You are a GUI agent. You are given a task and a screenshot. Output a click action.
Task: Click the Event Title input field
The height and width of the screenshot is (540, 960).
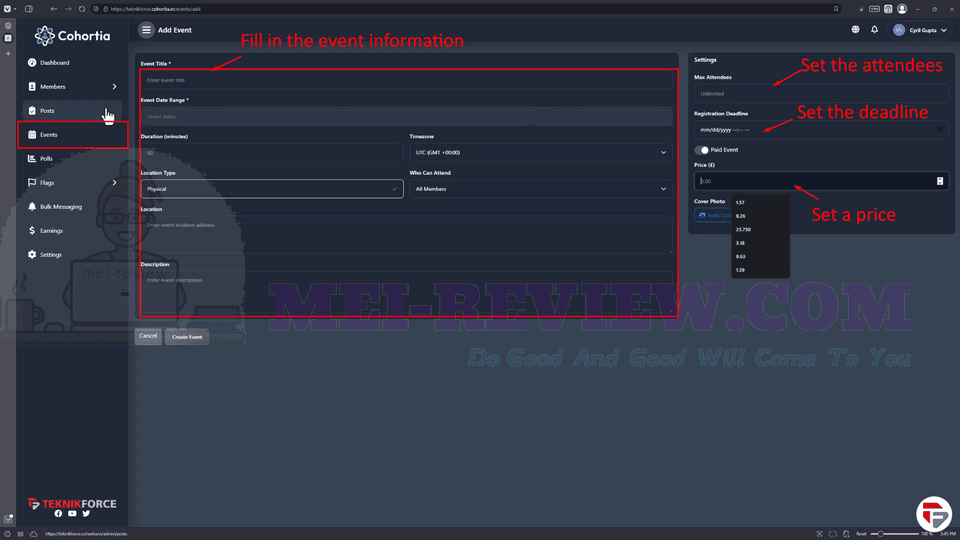(407, 80)
